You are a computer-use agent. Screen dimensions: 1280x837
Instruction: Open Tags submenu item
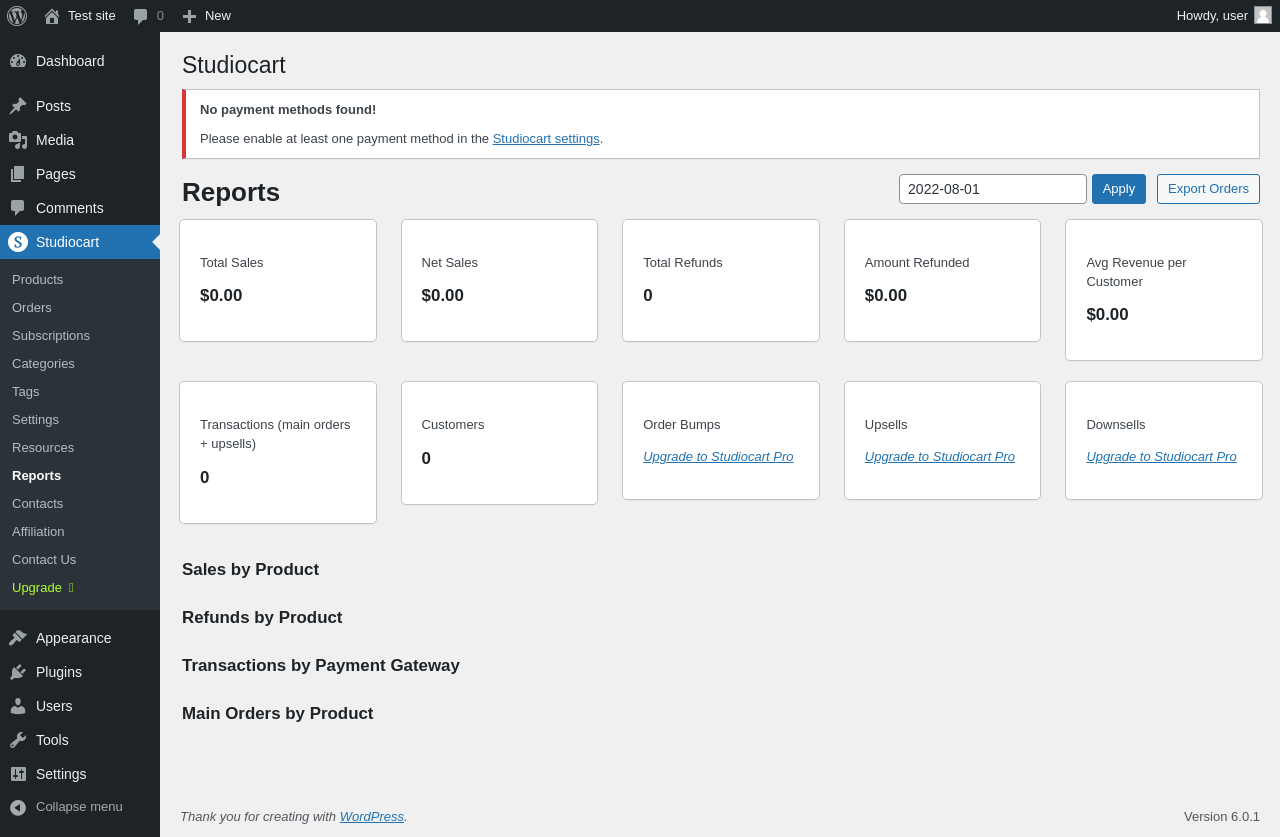[x=26, y=392]
